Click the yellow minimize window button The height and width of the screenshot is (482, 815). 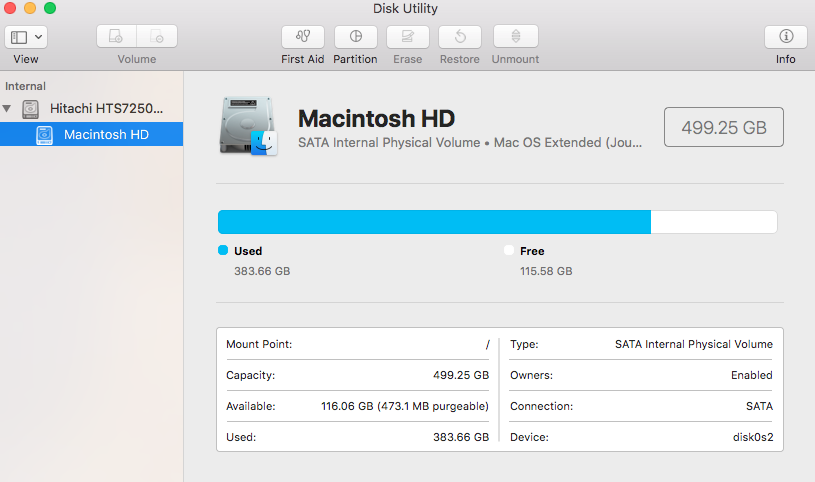click(x=30, y=8)
